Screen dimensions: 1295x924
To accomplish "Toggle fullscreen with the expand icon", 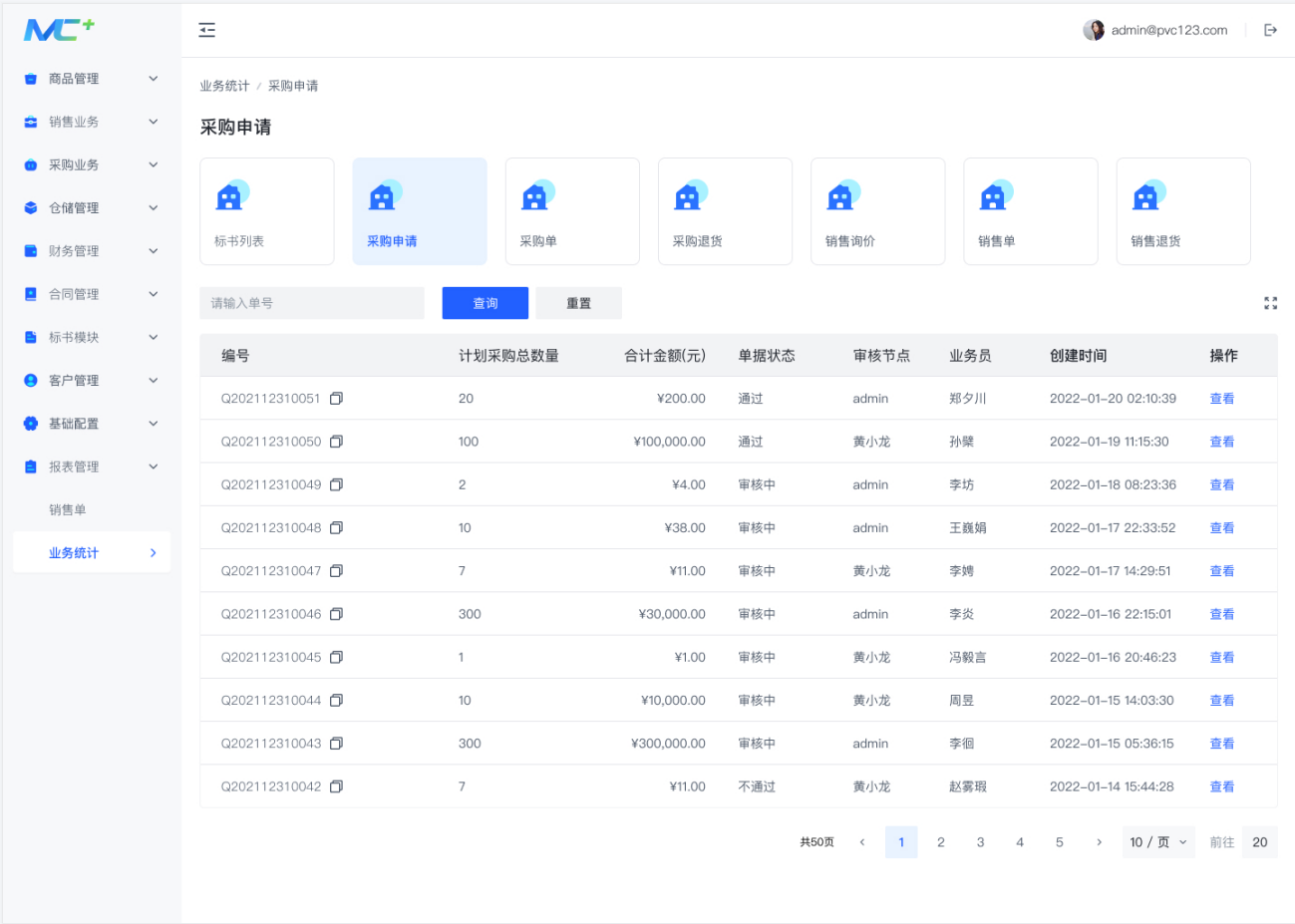I will coord(1270,303).
